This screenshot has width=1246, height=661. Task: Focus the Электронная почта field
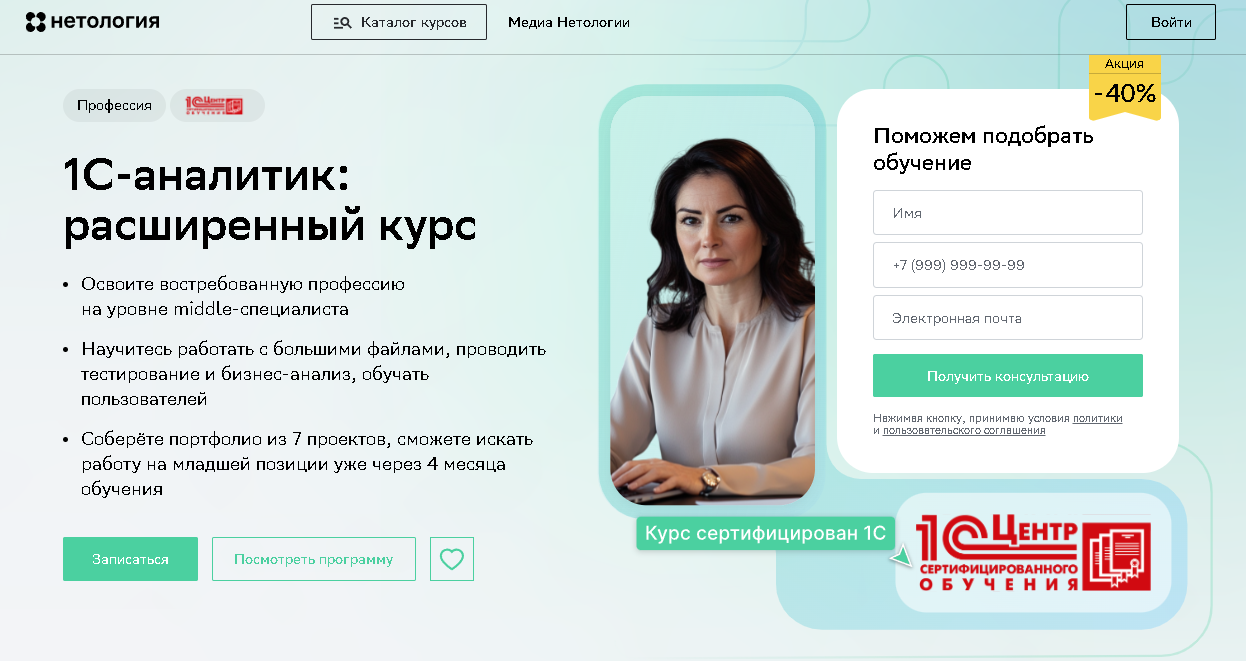pyautogui.click(x=1008, y=318)
